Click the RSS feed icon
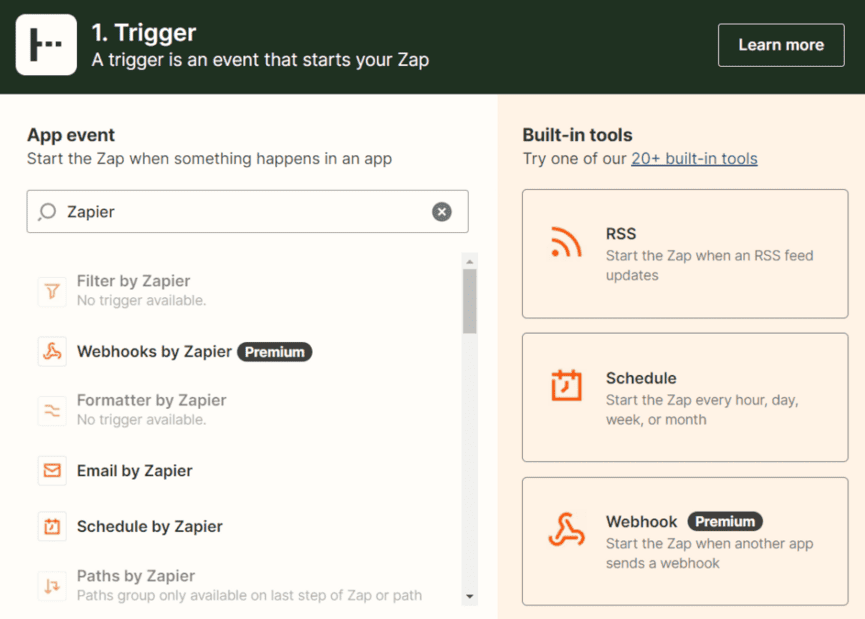The image size is (865, 619). 566,241
